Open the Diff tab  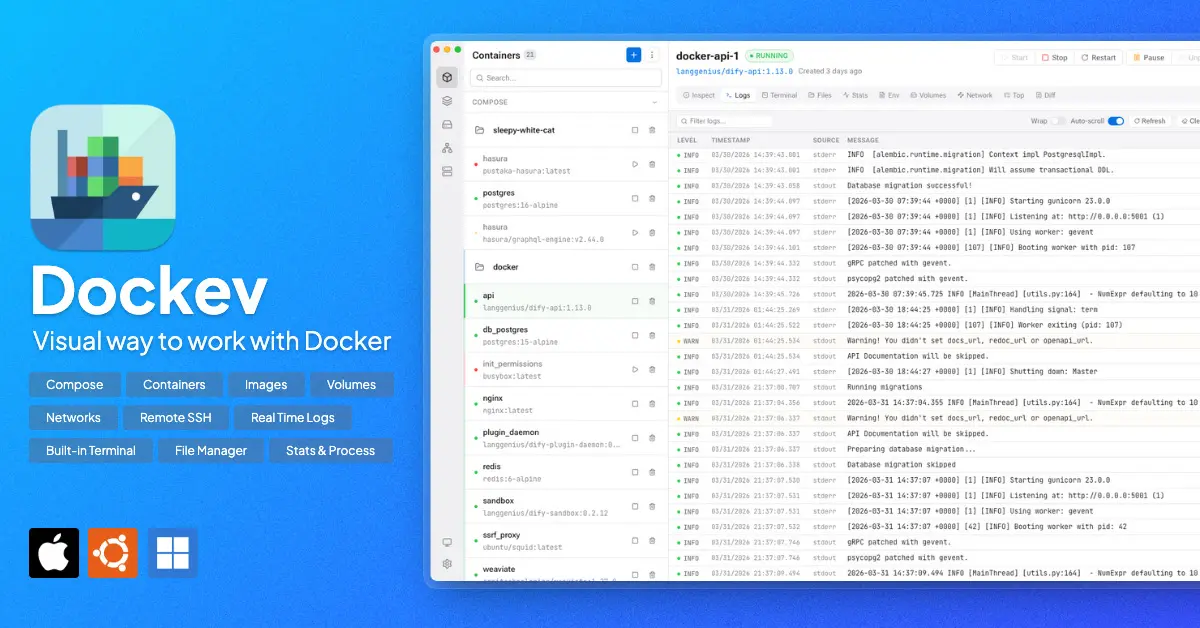[x=1045, y=95]
